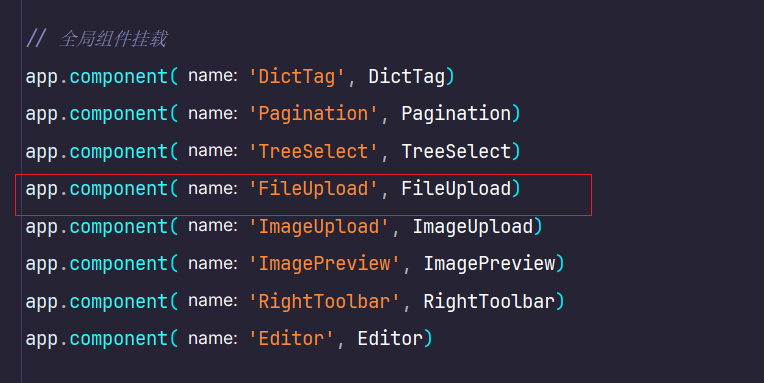Click the 'FileUpload' string in highlighted line
Viewport: 764px width, 383px height.
coord(313,189)
